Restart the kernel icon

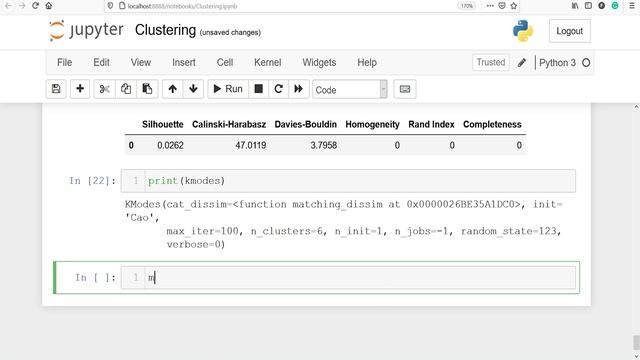coord(278,89)
